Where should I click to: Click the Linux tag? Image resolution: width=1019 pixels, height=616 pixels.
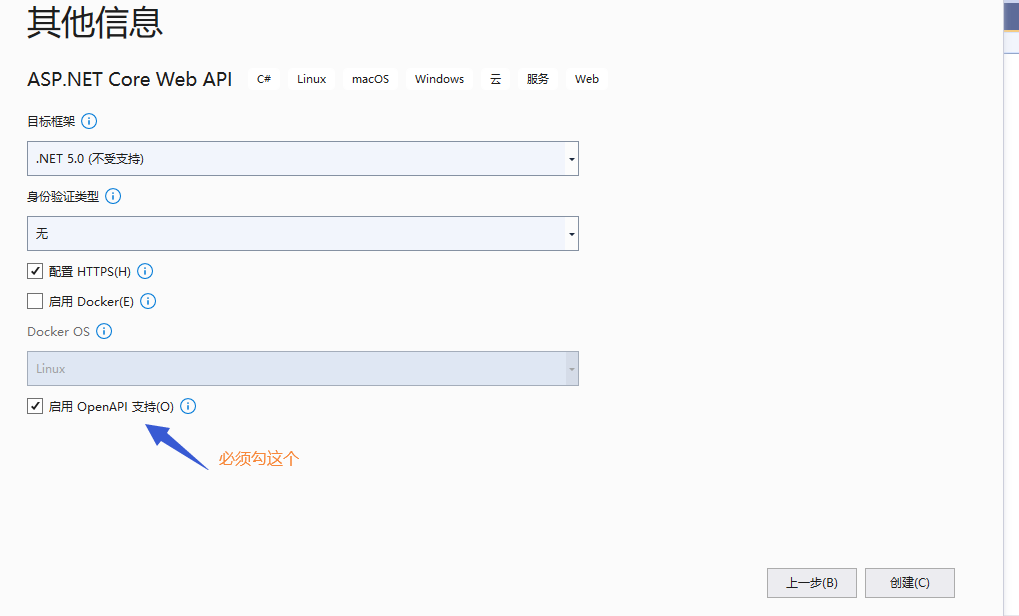pyautogui.click(x=311, y=79)
